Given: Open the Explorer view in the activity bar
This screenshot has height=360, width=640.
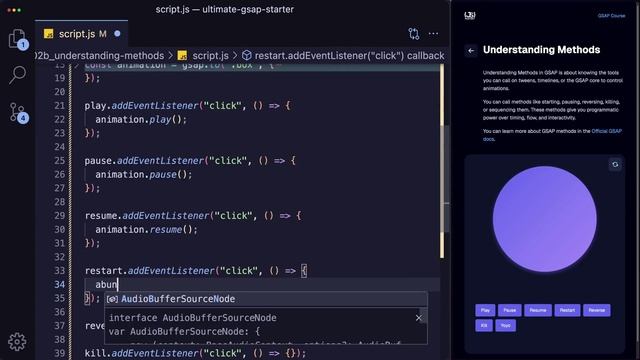Looking at the screenshot, I should coord(17,39).
